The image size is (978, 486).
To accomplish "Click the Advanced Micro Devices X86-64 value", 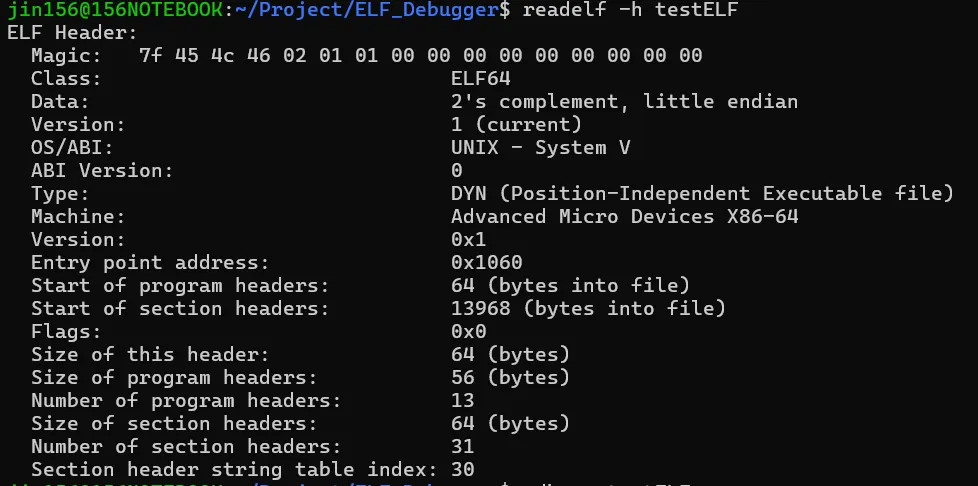I will (624, 216).
